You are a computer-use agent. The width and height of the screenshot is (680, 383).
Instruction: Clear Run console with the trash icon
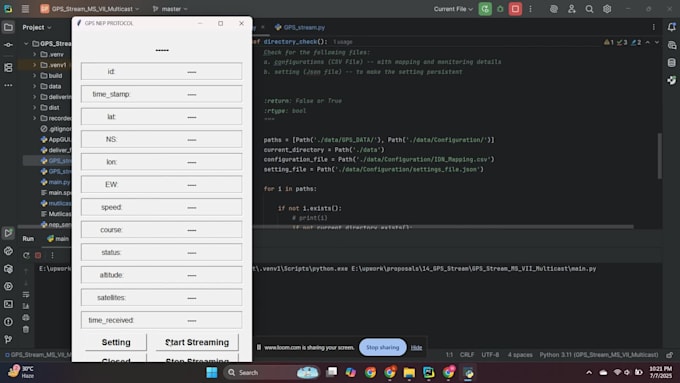click(x=26, y=330)
